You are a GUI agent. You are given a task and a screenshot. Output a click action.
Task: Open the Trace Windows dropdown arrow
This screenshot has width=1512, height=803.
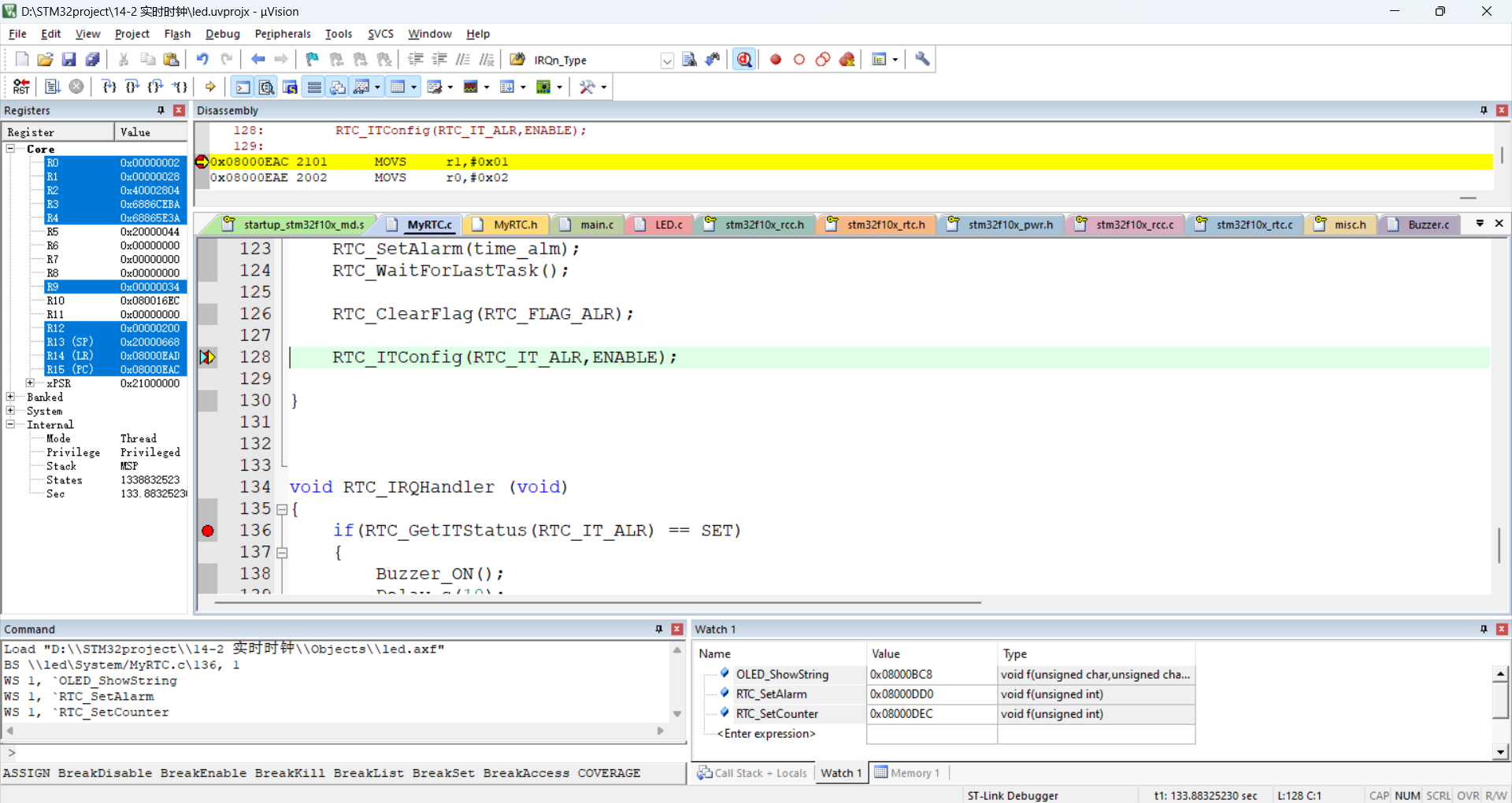point(523,87)
